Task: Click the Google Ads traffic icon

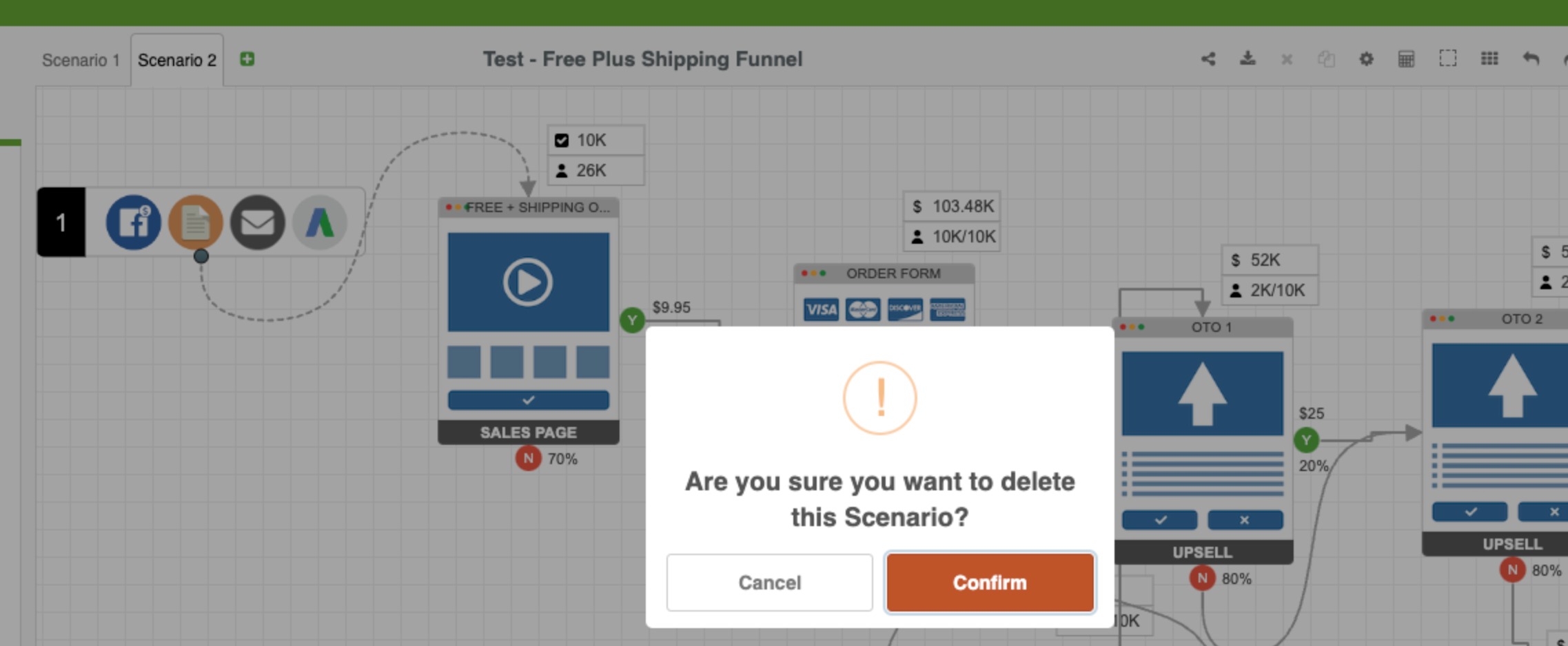Action: tap(320, 222)
